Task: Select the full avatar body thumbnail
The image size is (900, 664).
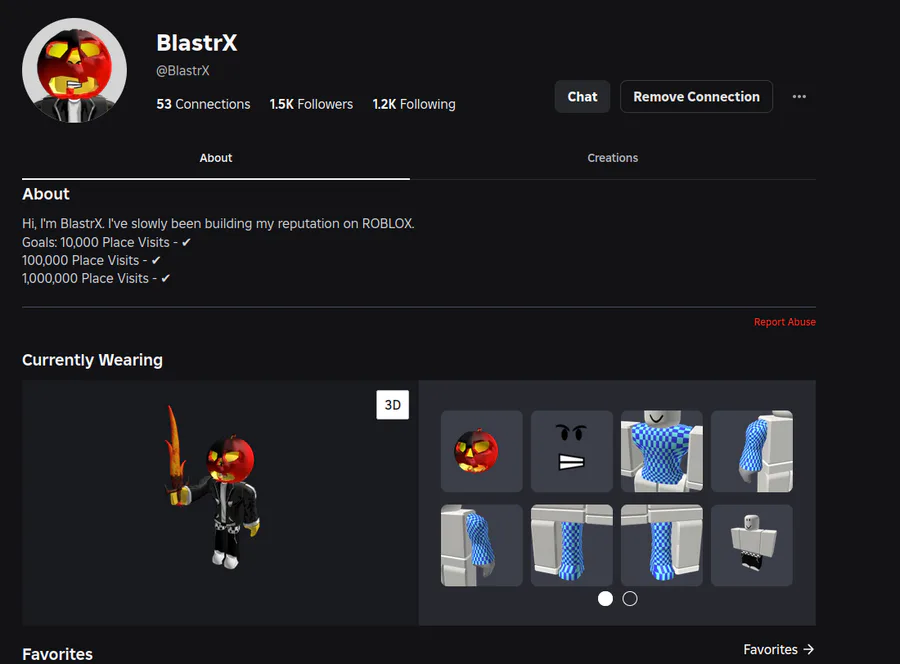Action: click(752, 545)
